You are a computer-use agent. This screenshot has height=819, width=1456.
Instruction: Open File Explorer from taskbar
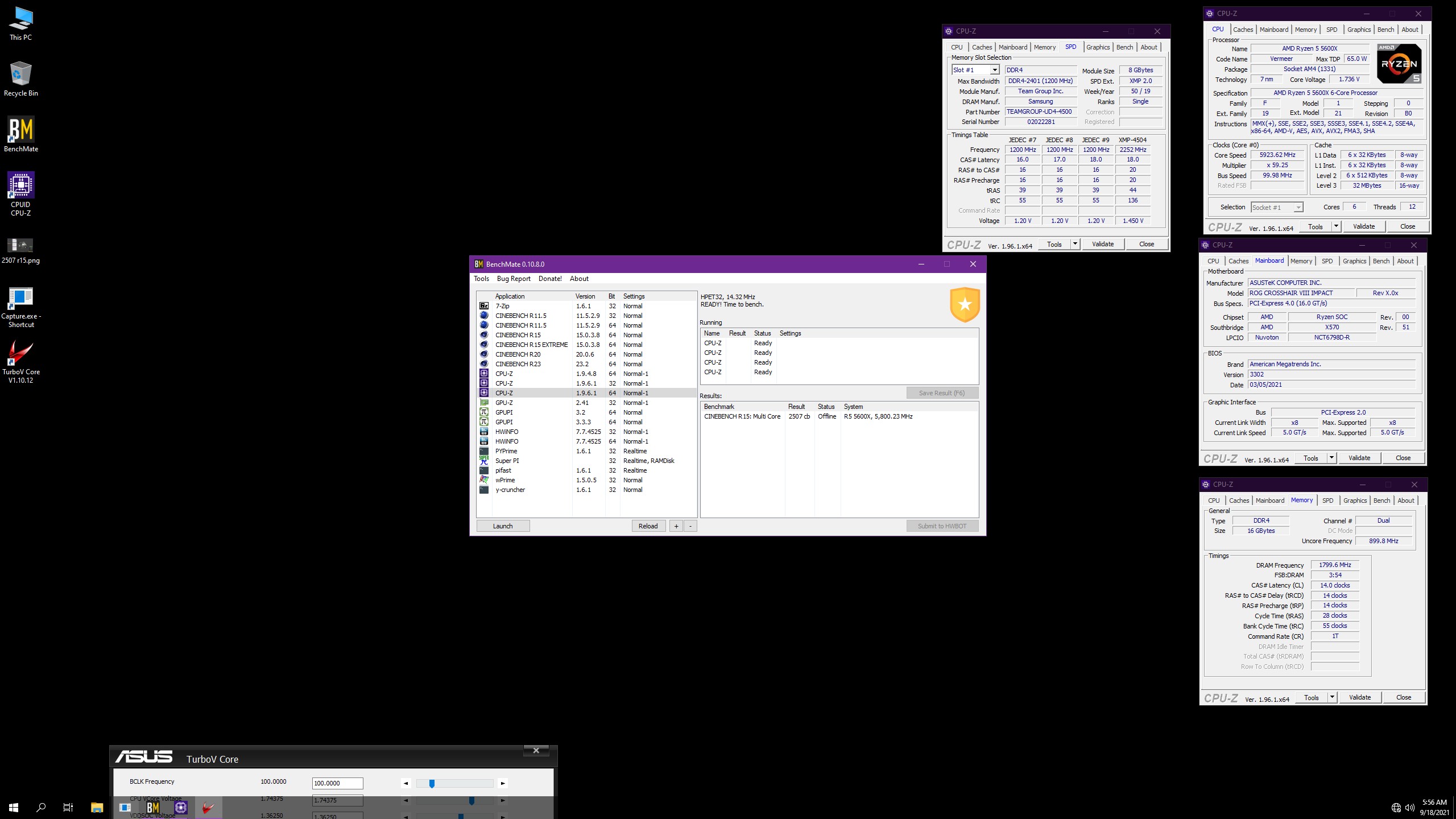coord(97,807)
